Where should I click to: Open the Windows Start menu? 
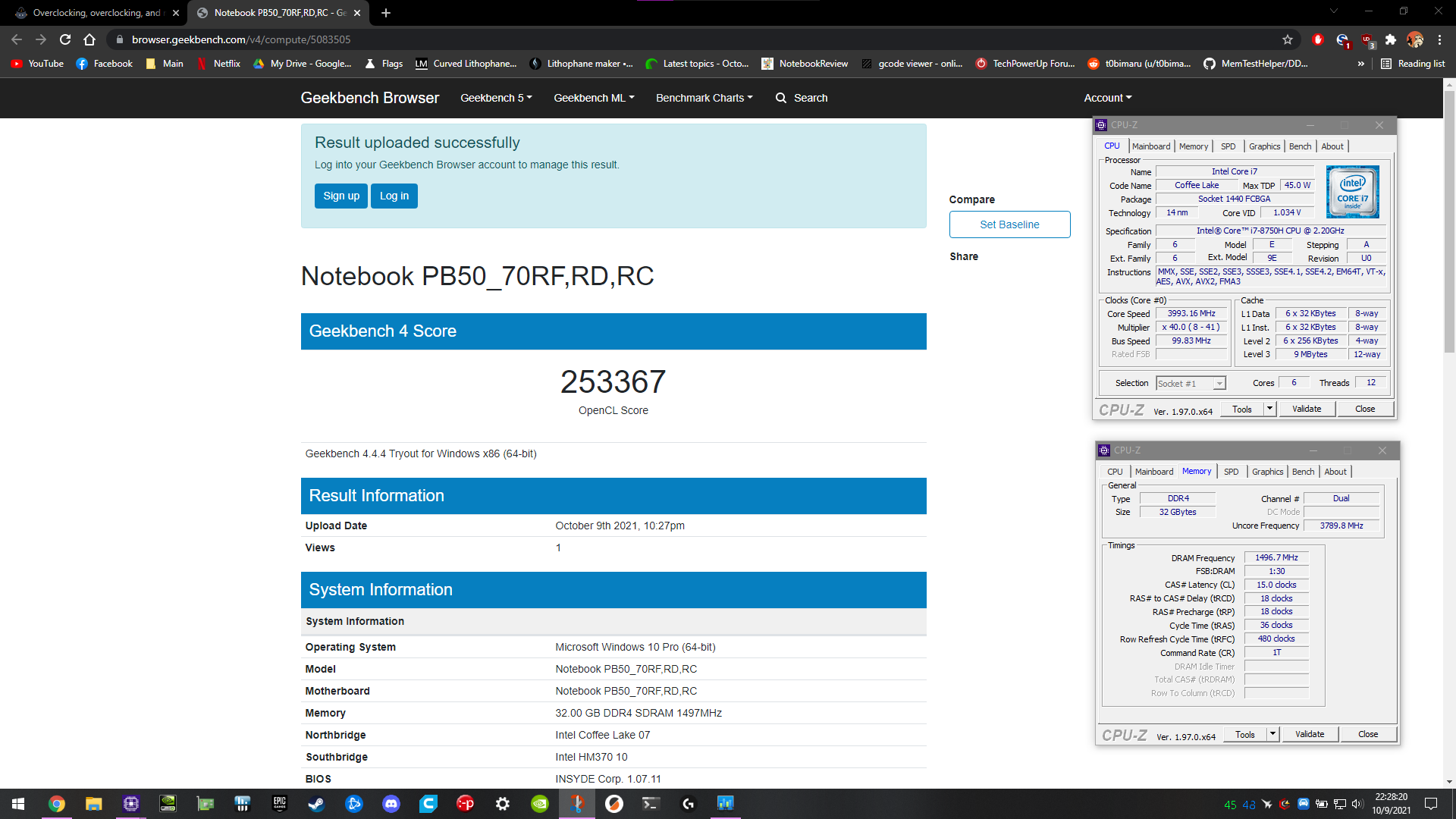[x=18, y=804]
